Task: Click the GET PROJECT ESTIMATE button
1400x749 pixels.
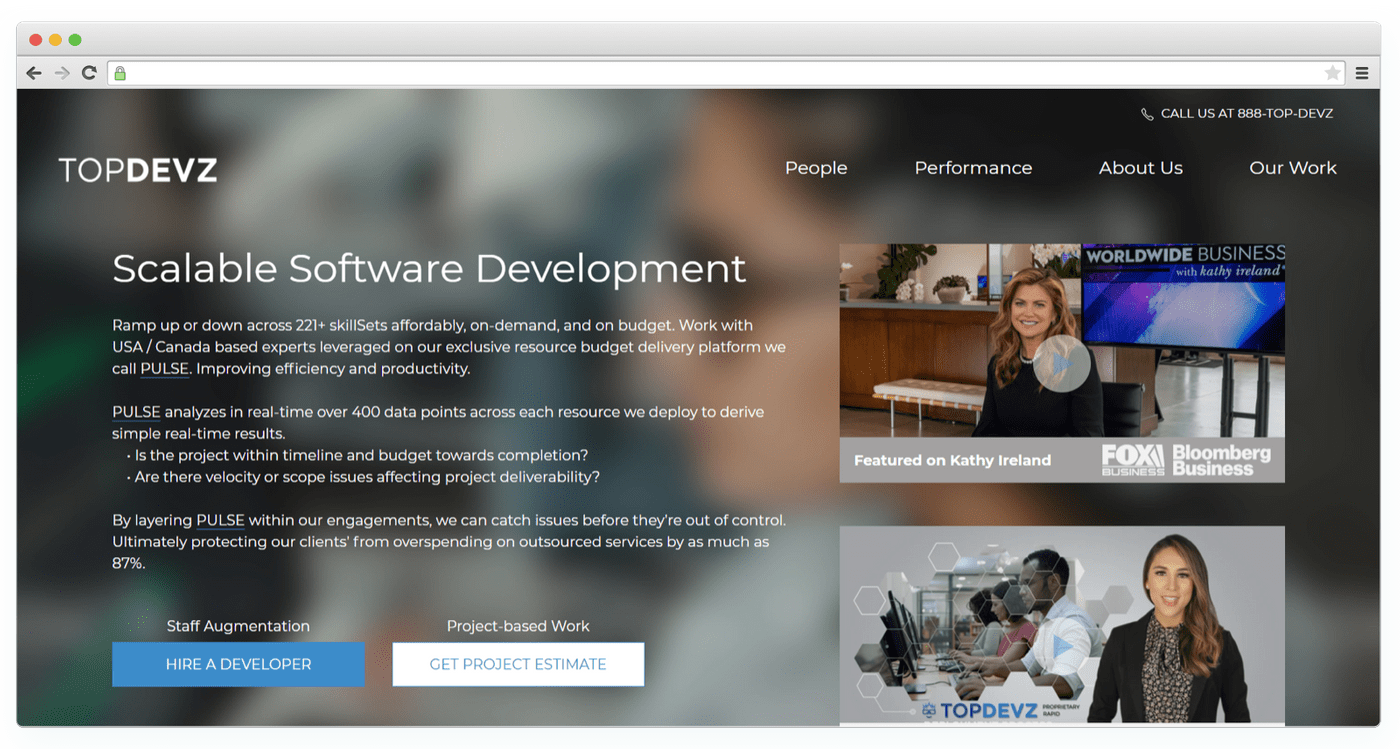Action: click(518, 664)
